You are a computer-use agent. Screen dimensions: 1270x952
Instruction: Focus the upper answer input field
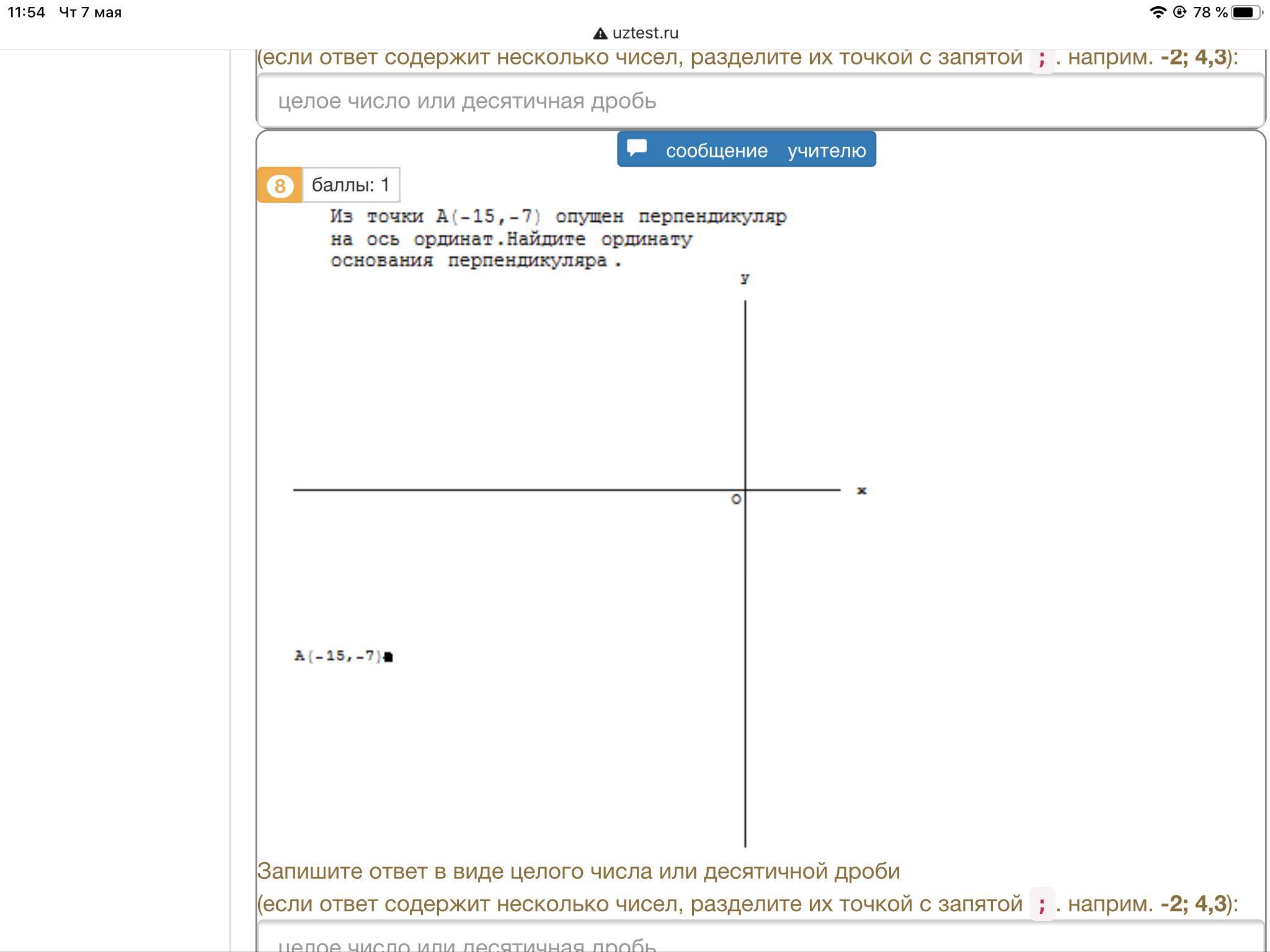click(x=760, y=101)
